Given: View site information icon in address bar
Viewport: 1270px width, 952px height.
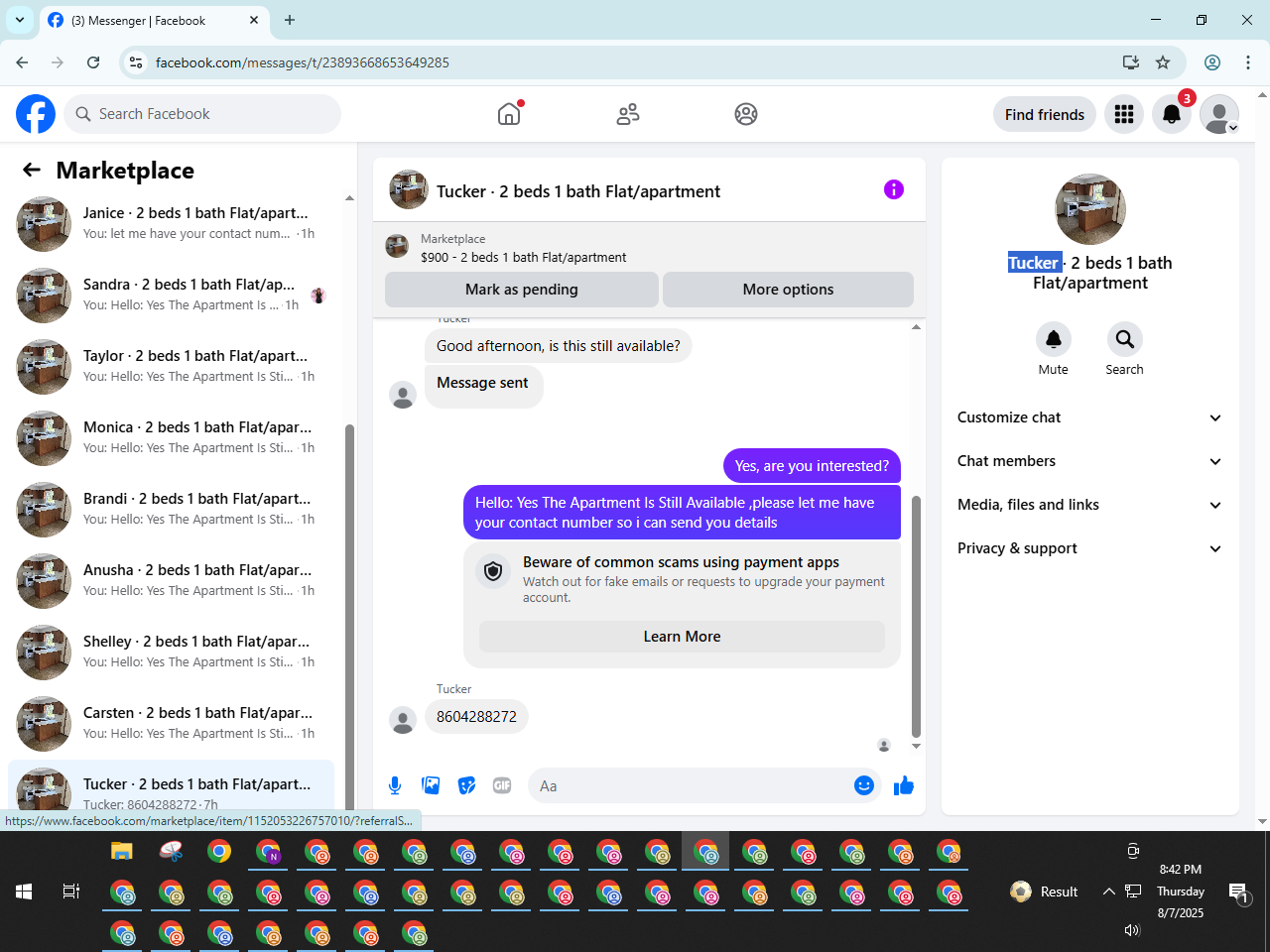Looking at the screenshot, I should [x=136, y=62].
